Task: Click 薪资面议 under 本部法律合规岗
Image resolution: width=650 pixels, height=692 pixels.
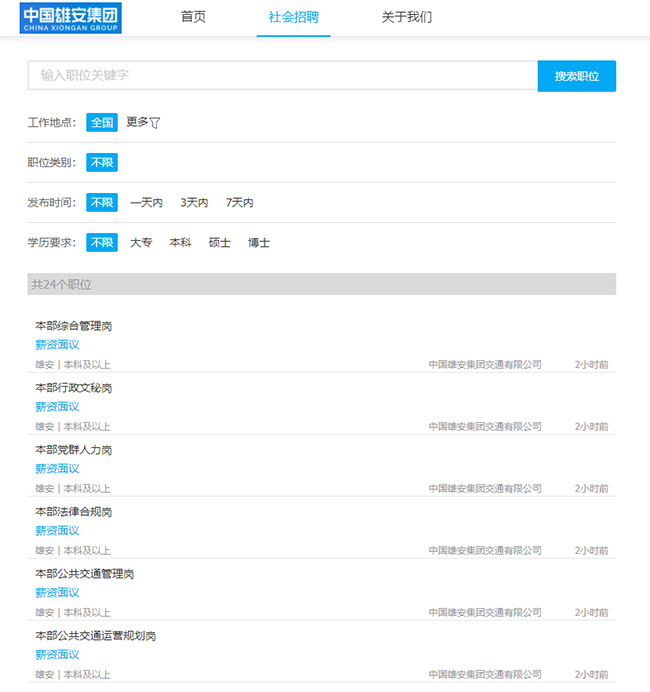Action: click(57, 530)
